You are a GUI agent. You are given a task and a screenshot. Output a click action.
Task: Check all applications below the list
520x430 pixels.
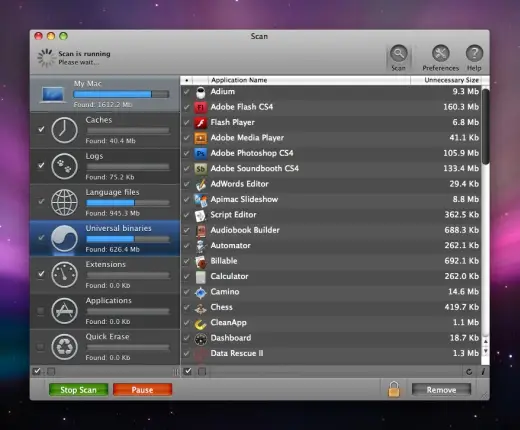188,371
